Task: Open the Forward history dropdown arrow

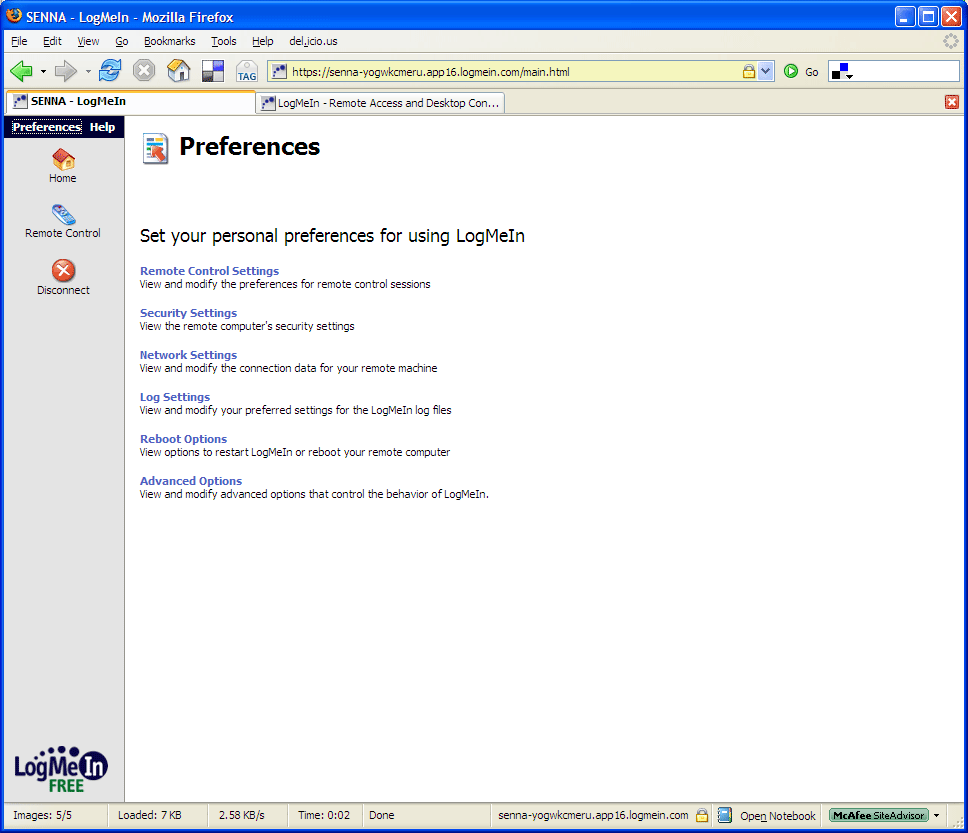Action: (x=88, y=72)
